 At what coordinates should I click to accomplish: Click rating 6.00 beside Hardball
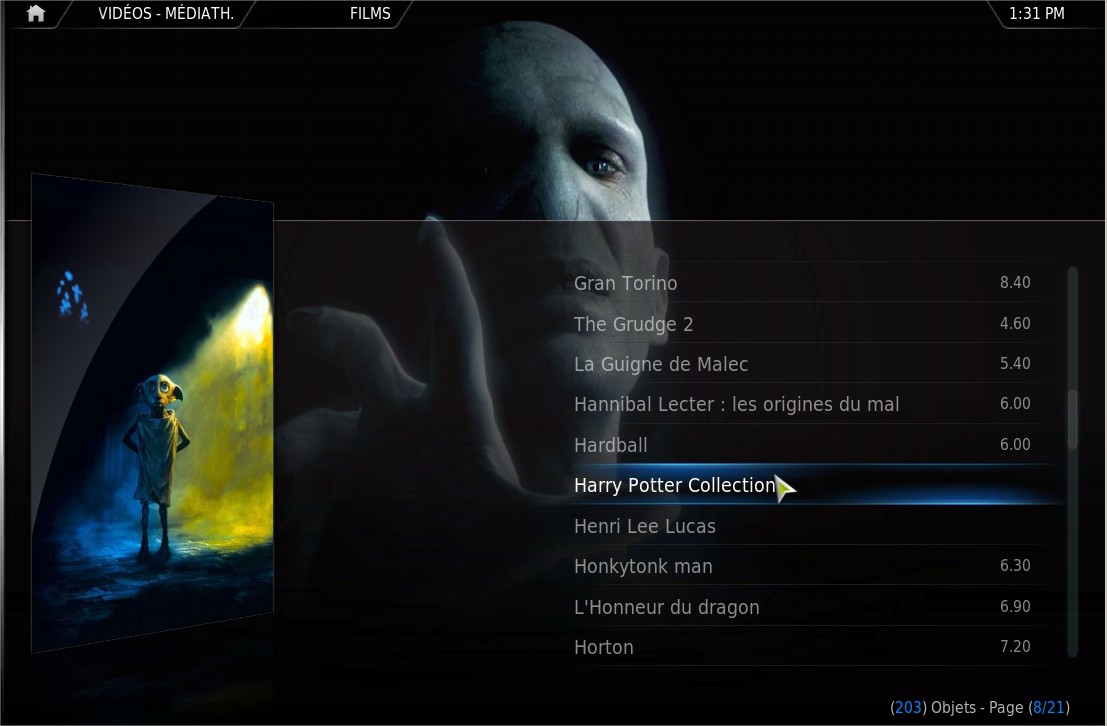point(1015,444)
